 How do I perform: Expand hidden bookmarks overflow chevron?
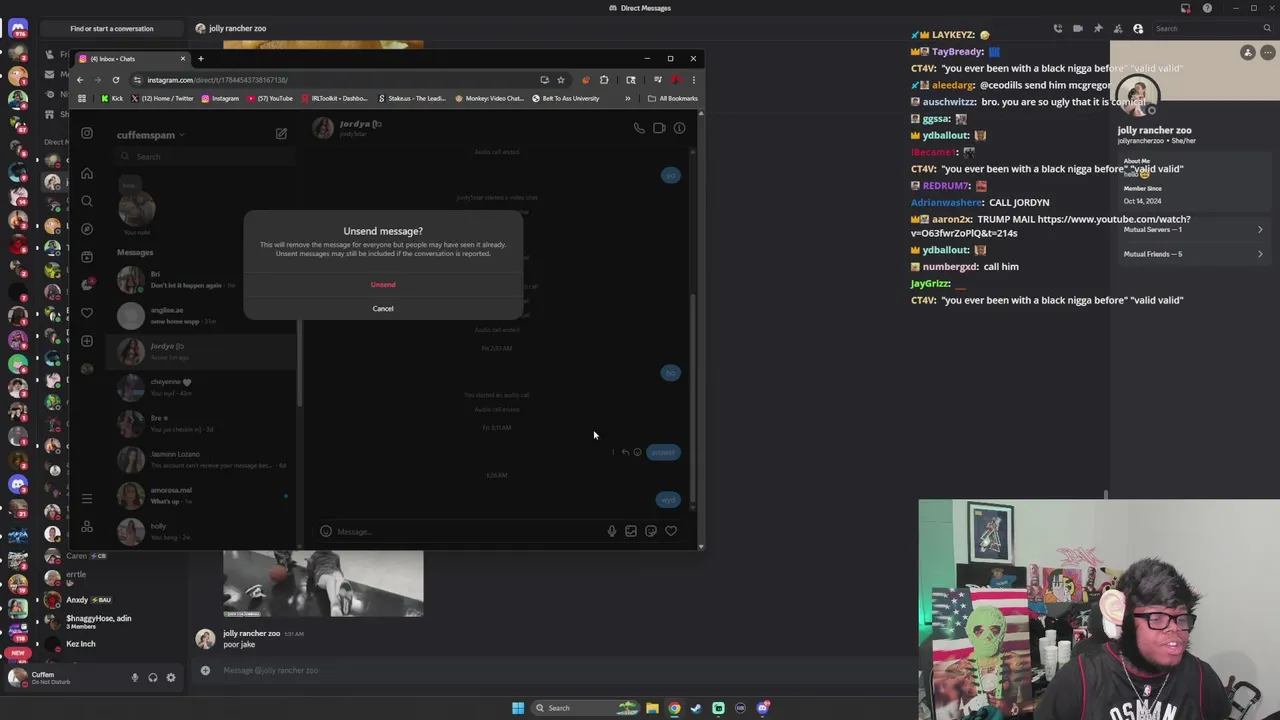[x=628, y=99]
